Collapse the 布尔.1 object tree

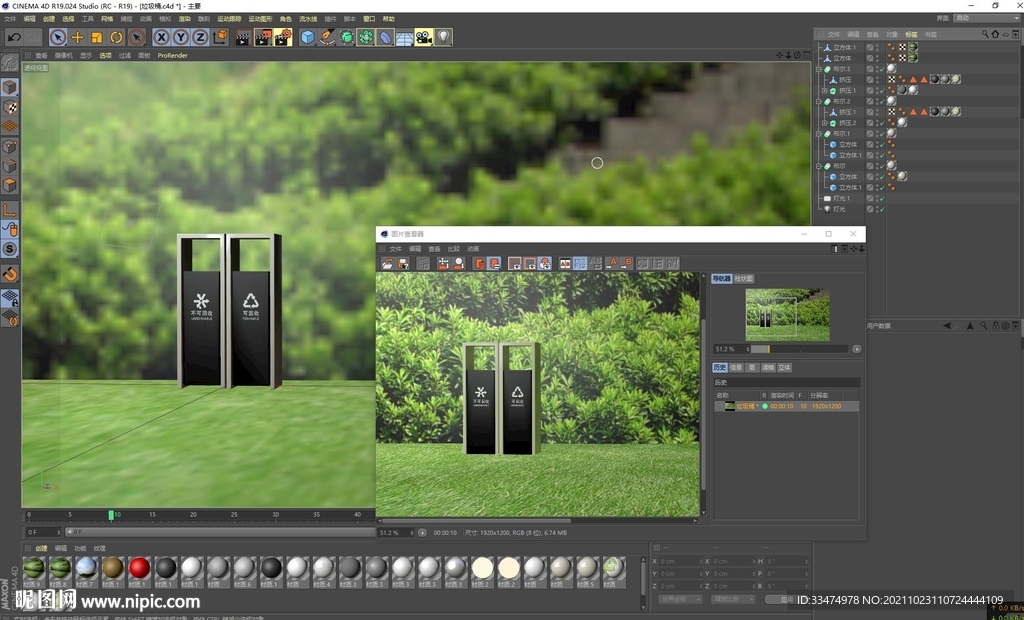(819, 134)
